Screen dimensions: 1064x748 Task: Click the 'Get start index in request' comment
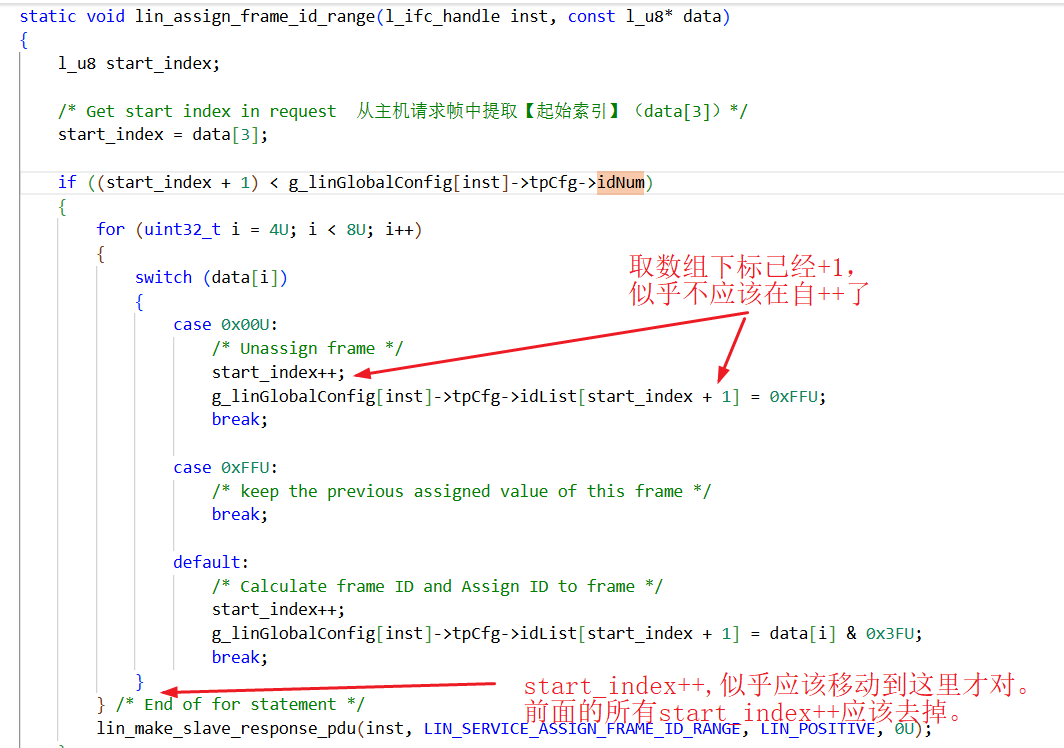[211, 111]
